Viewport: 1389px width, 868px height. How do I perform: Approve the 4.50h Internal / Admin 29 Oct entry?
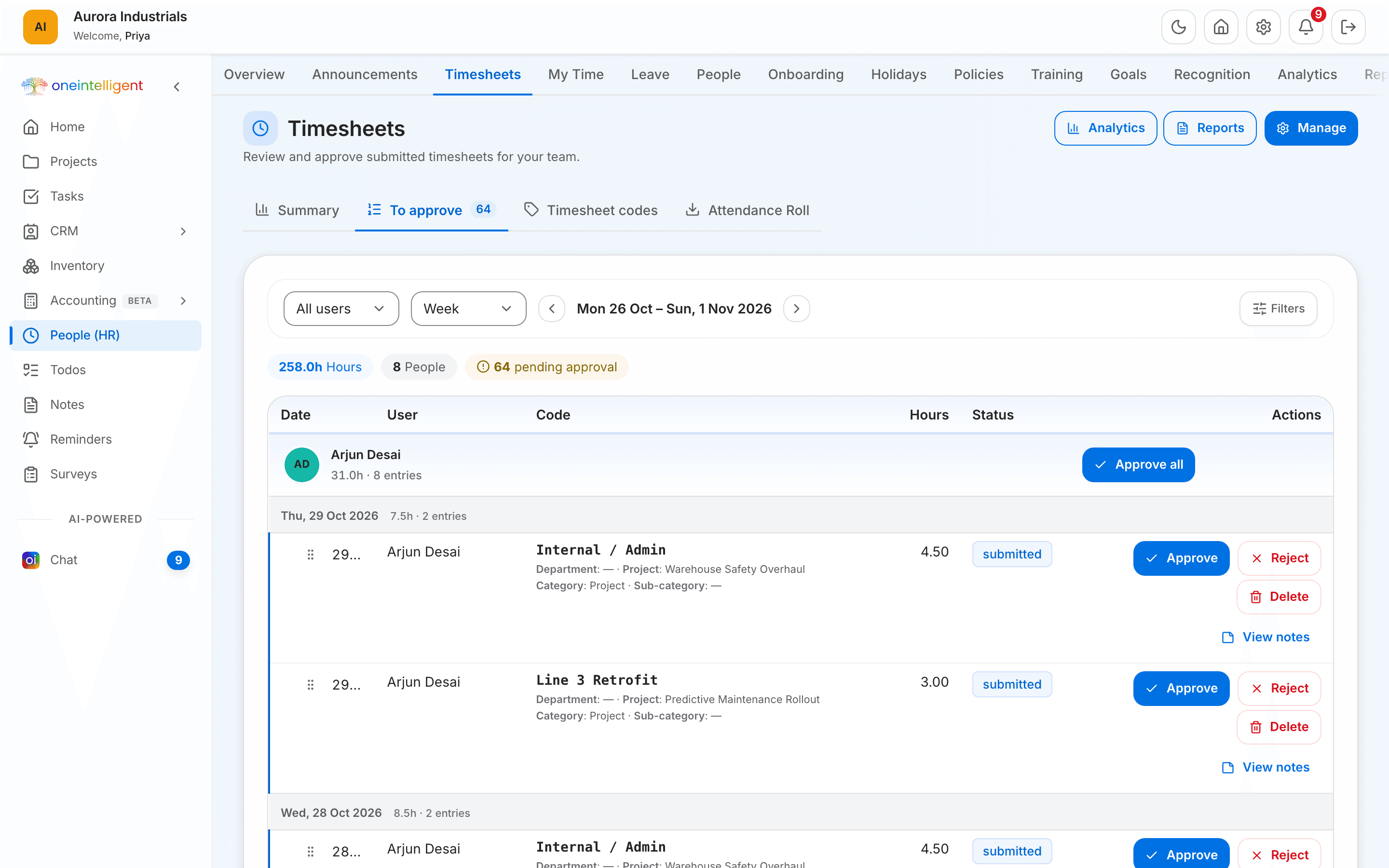[x=1181, y=558]
